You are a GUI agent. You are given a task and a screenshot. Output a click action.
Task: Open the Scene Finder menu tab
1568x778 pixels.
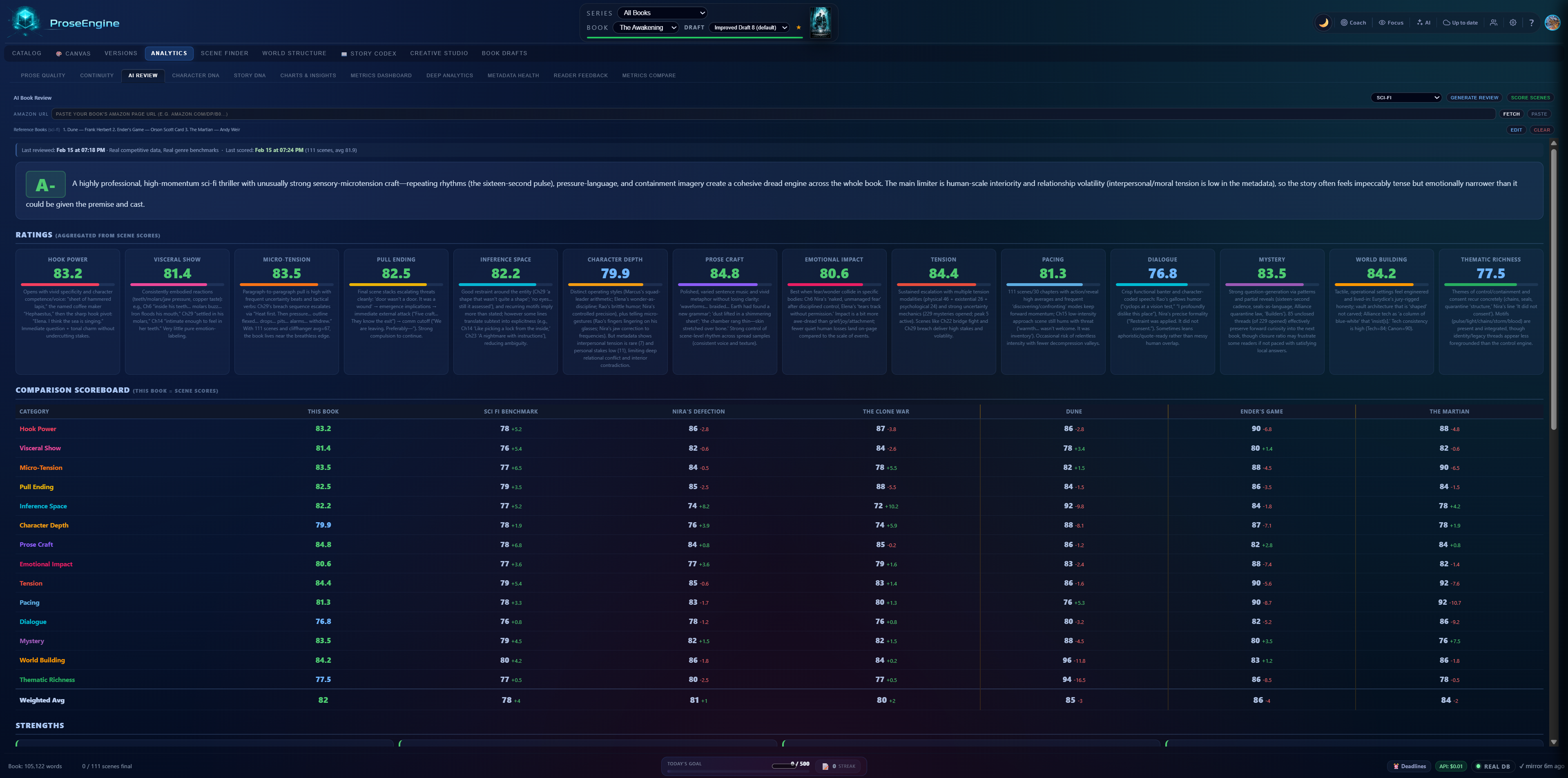click(225, 54)
